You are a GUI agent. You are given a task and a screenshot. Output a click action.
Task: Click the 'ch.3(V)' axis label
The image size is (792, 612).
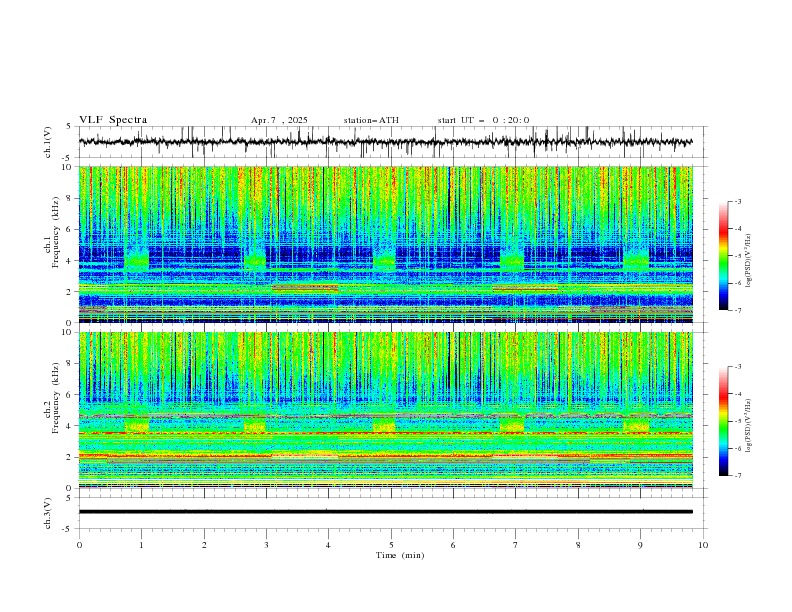pyautogui.click(x=48, y=513)
